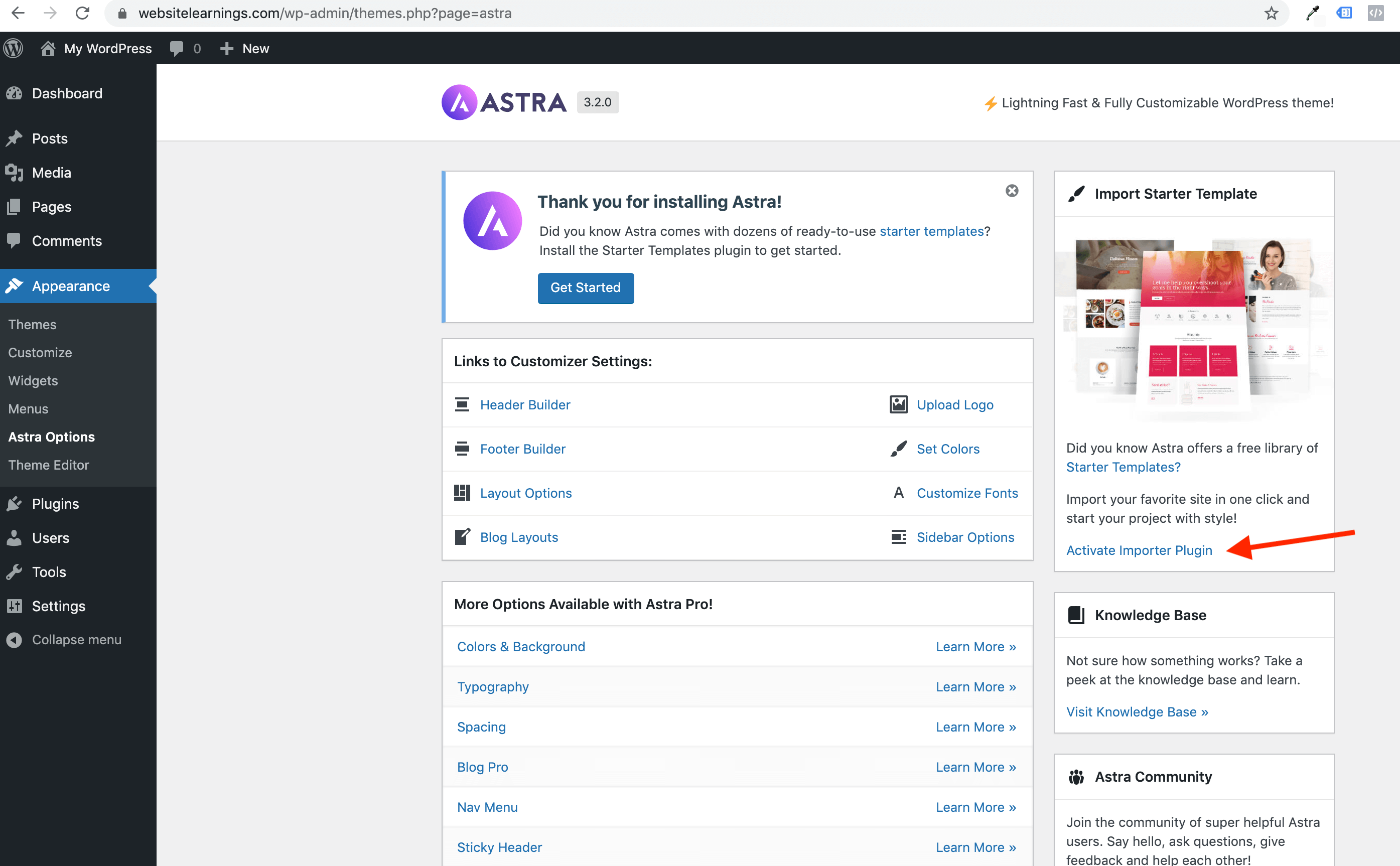Open the Set Colors link
Image resolution: width=1400 pixels, height=866 pixels.
tap(948, 449)
